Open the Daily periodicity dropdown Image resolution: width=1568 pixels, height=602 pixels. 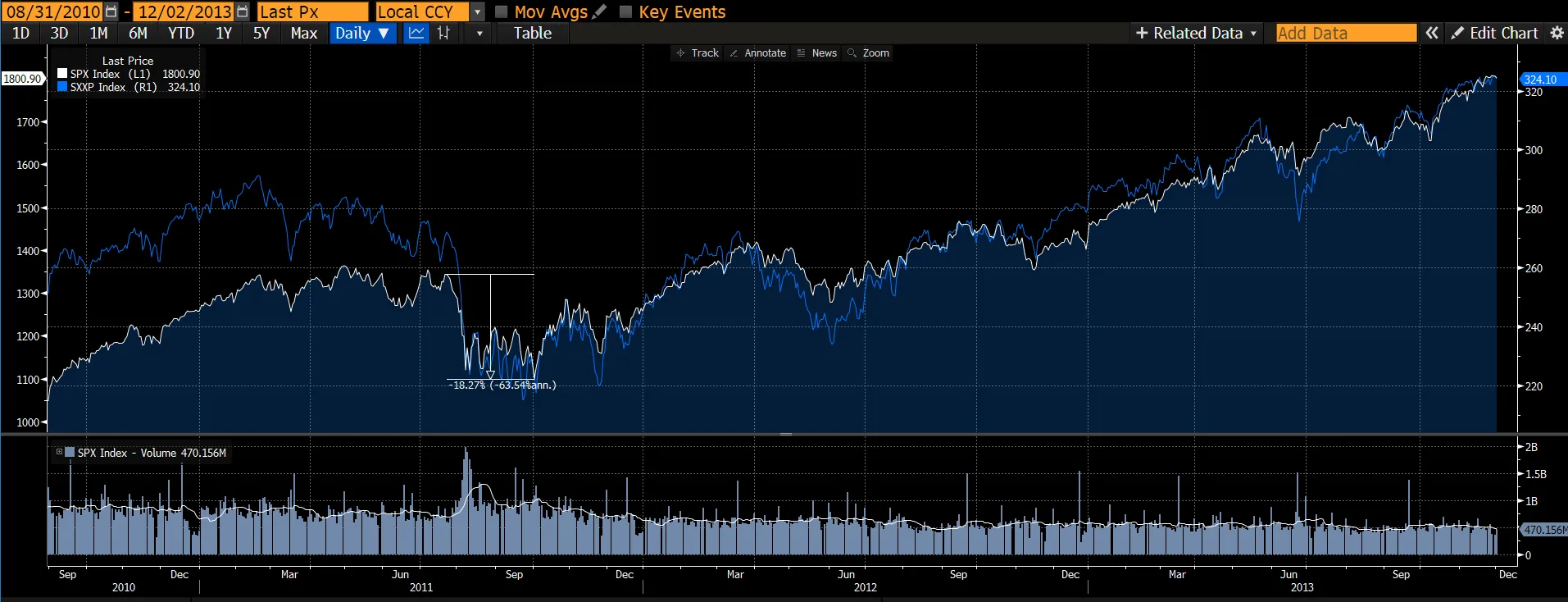pyautogui.click(x=362, y=33)
